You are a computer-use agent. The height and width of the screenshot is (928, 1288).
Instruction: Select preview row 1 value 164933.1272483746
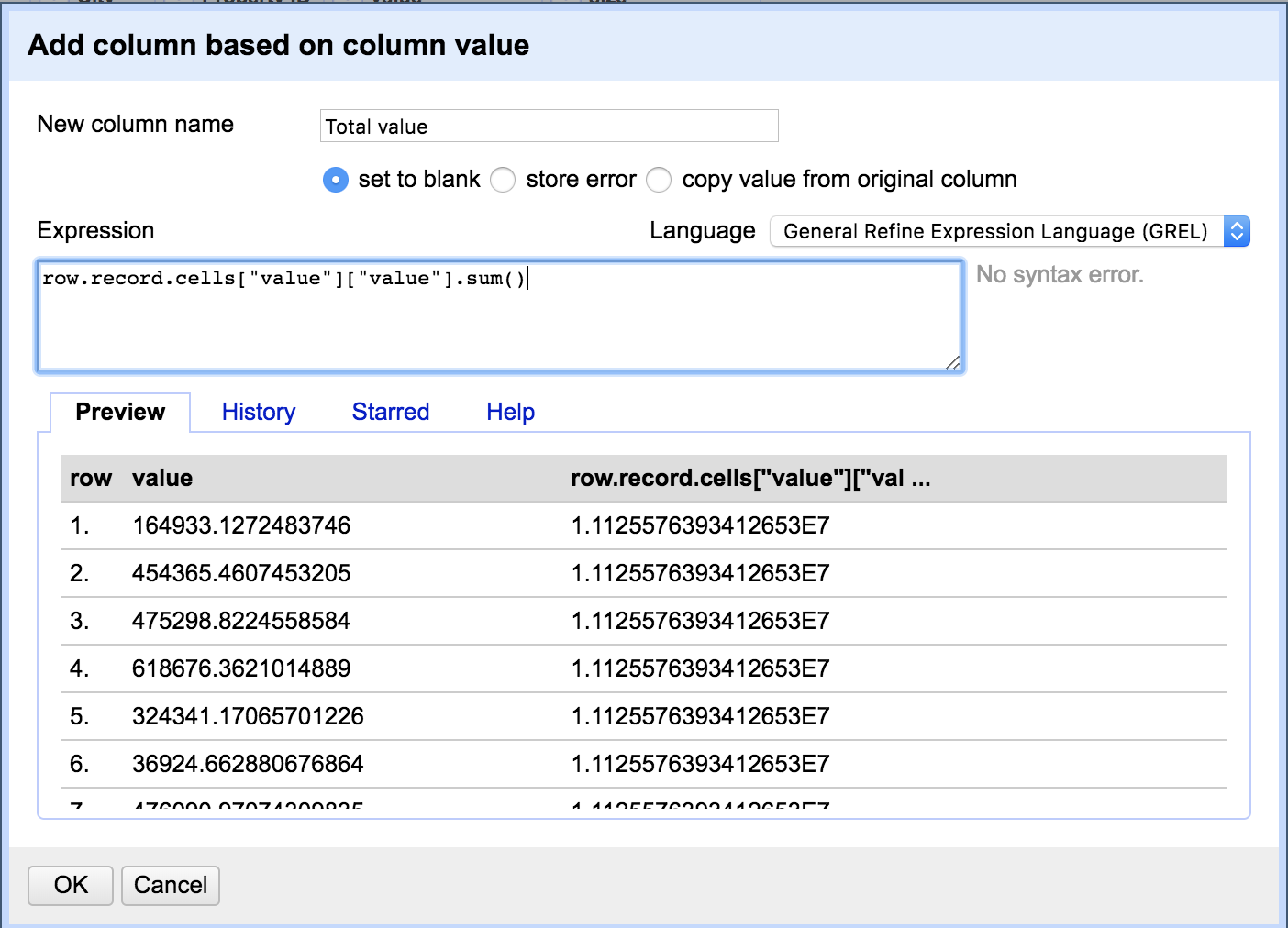click(x=241, y=526)
